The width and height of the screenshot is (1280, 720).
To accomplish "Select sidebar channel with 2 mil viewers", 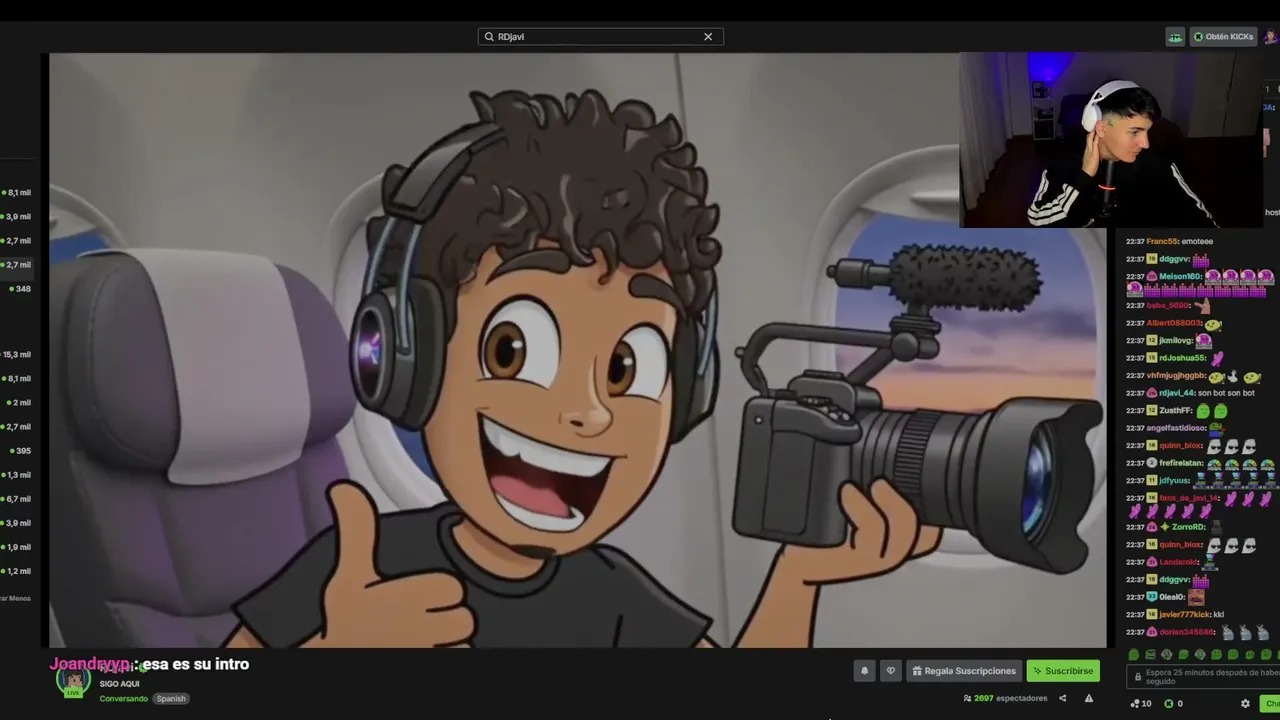I will 19,403.
